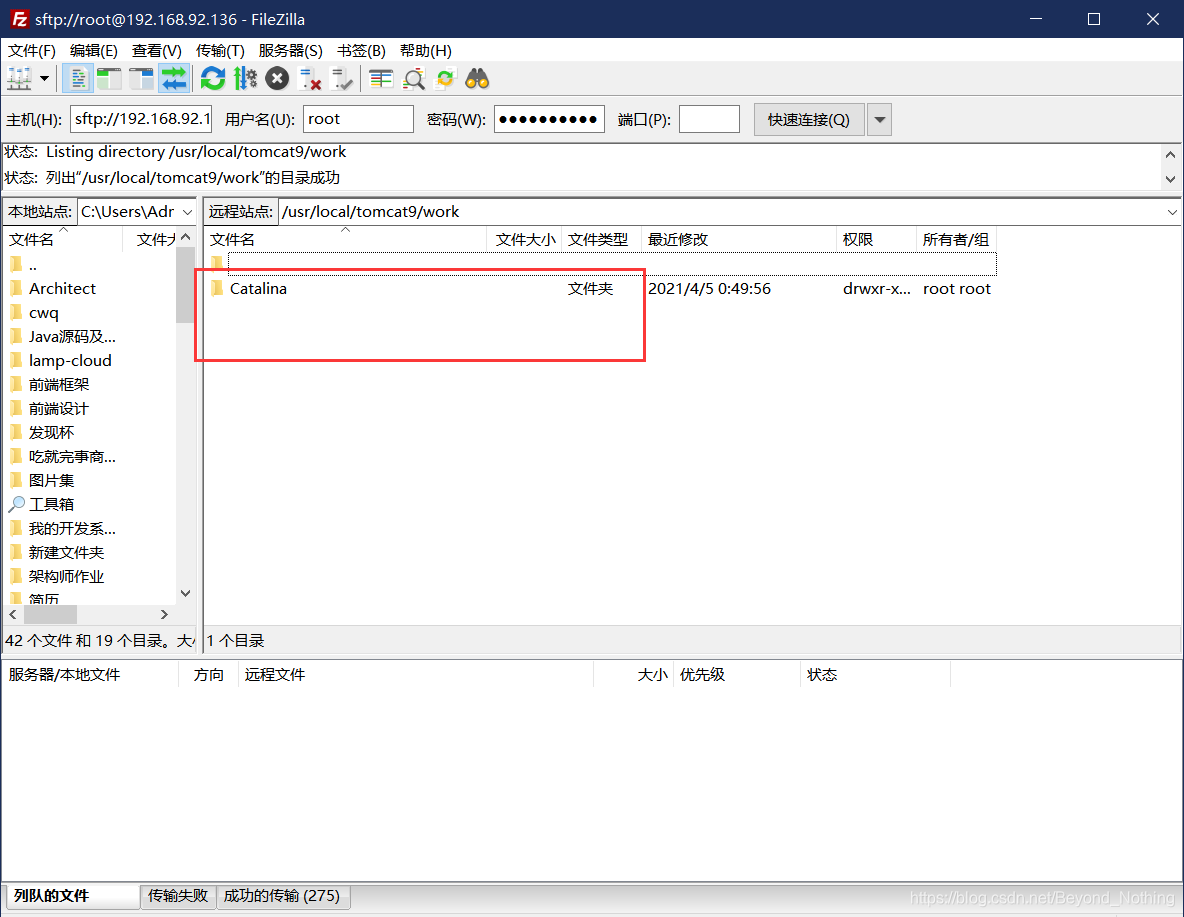Reconnect to the last server
This screenshot has height=917, width=1184.
[x=342, y=79]
